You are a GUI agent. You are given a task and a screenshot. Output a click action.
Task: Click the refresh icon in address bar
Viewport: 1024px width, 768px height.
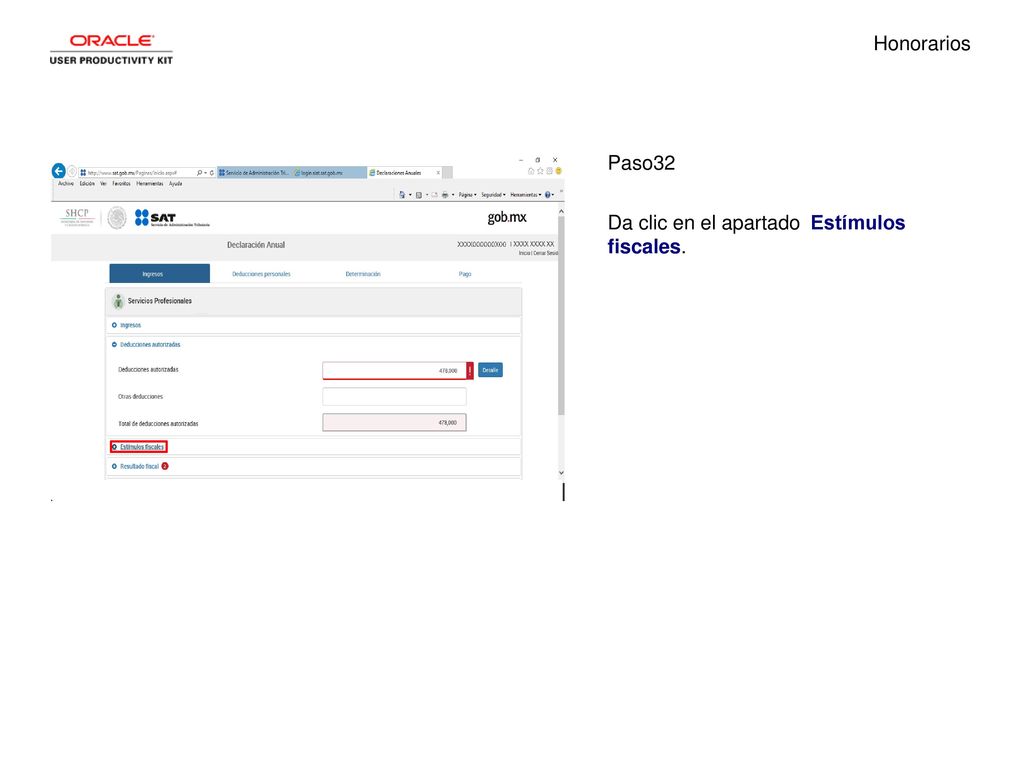(212, 173)
